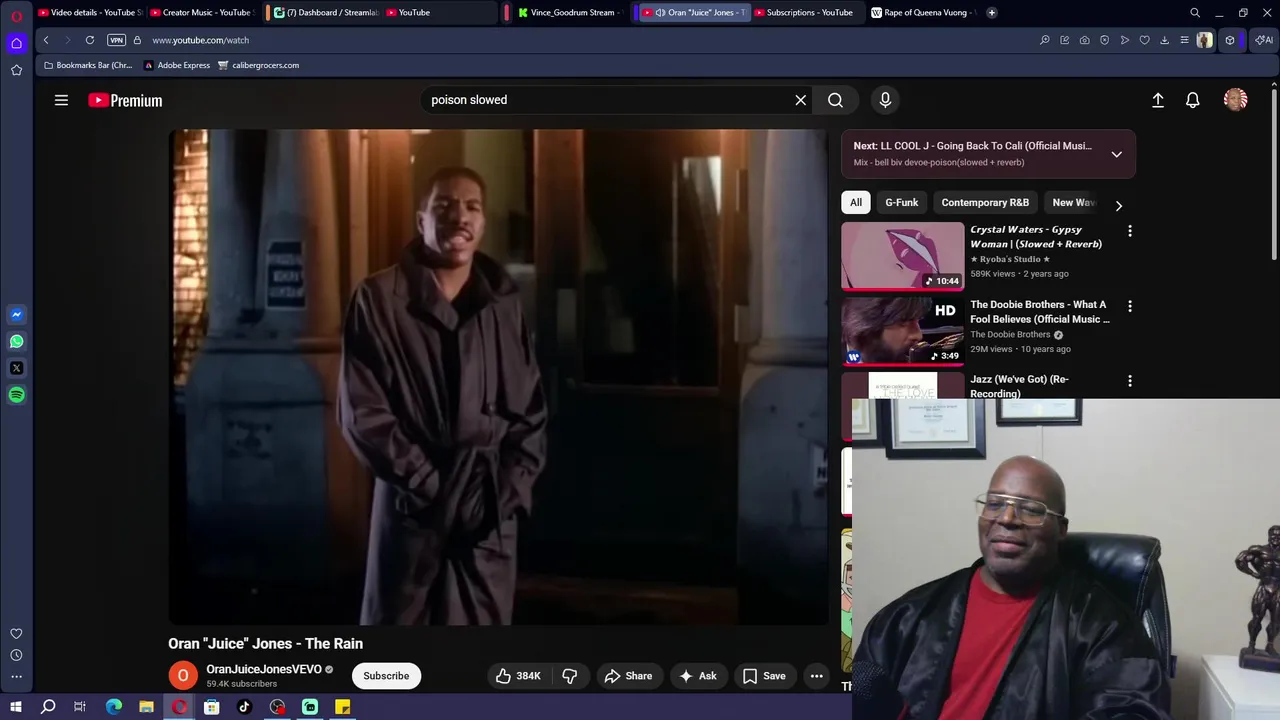Screen dimensions: 1280x720
Task: Toggle the VPN badge in address bar
Action: [x=116, y=40]
